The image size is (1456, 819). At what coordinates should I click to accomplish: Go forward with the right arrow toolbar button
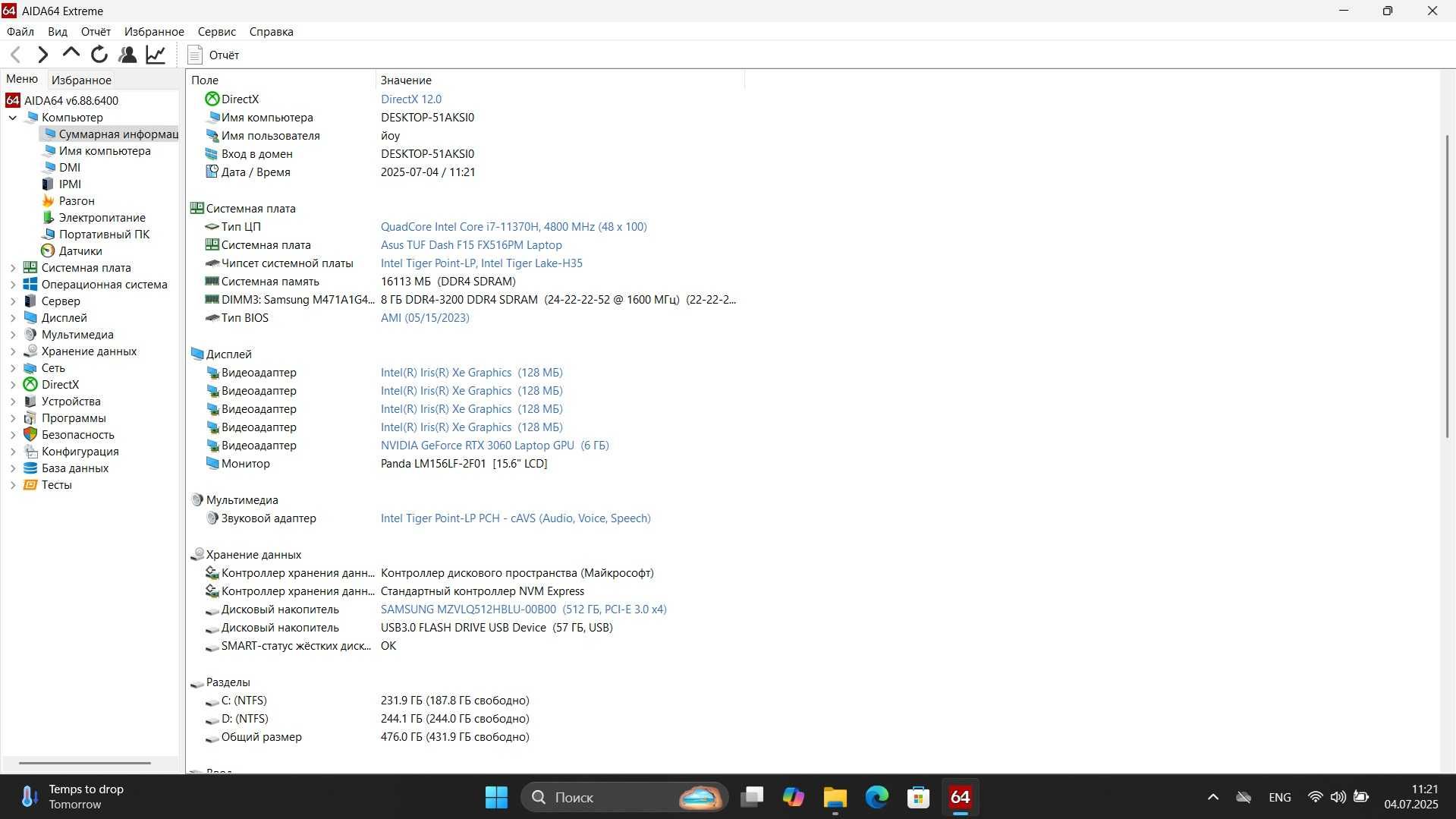pyautogui.click(x=42, y=55)
